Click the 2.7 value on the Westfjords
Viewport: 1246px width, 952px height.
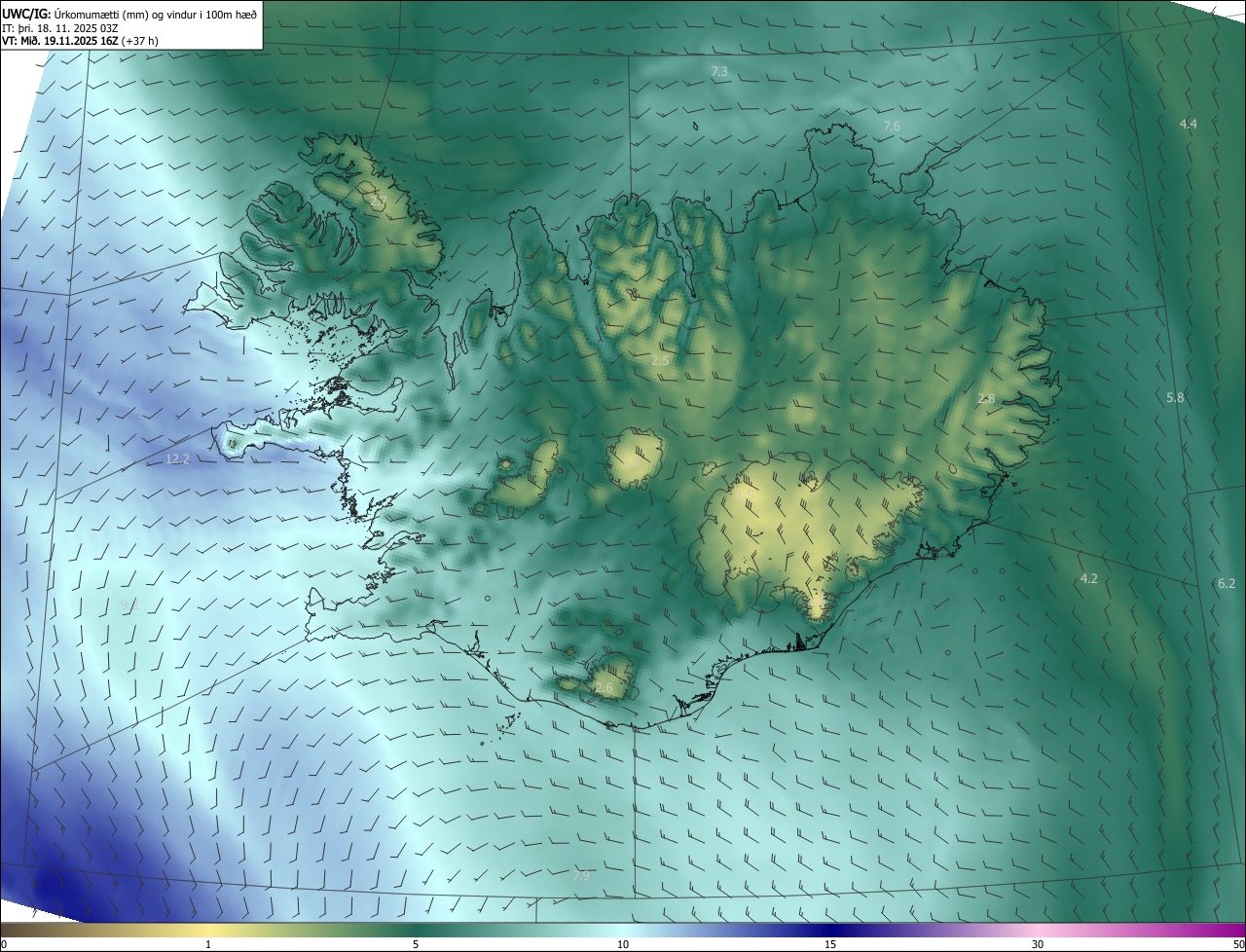pos(379,200)
